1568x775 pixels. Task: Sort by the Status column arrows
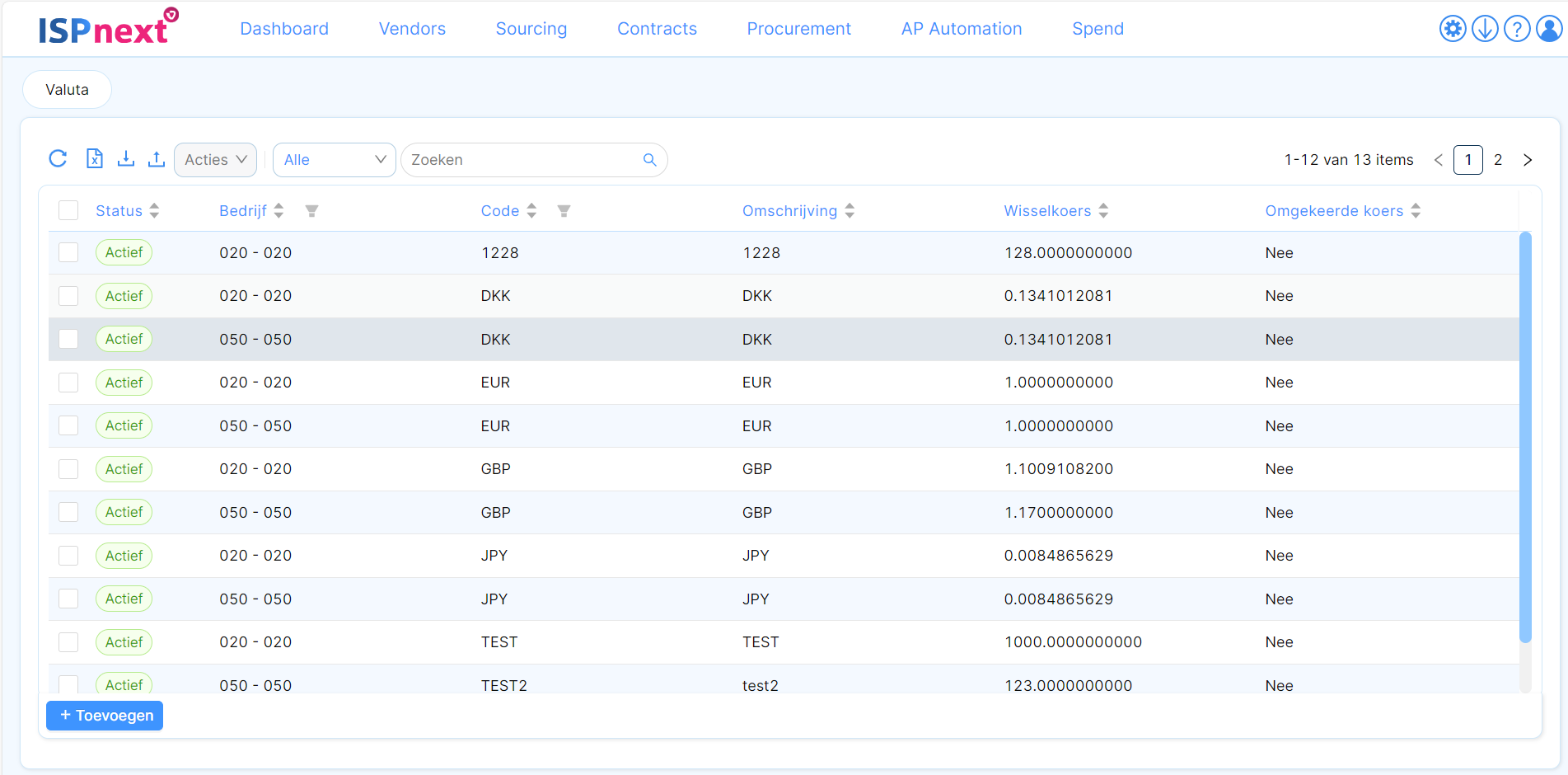154,211
